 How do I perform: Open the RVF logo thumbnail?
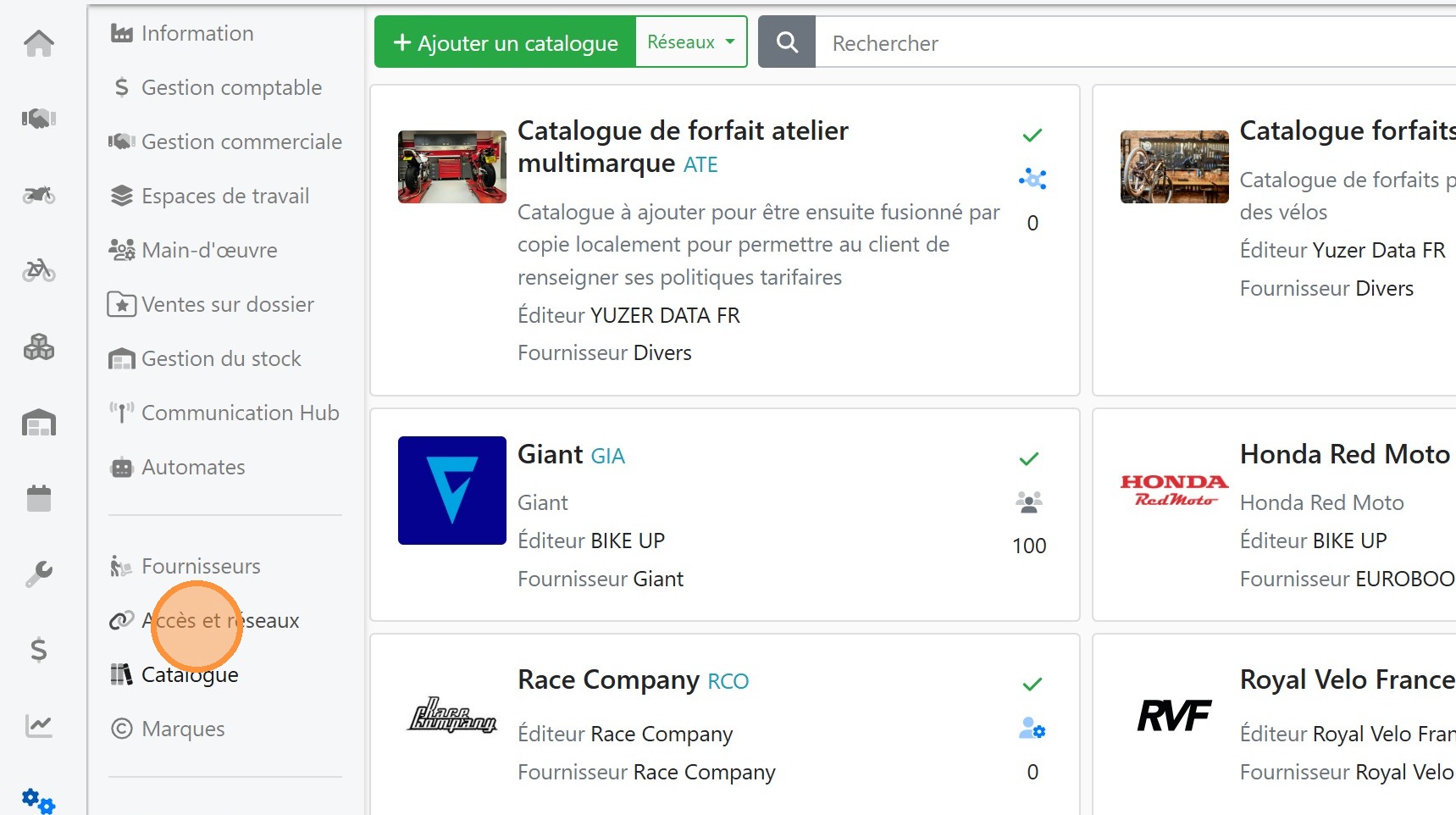pyautogui.click(x=1174, y=716)
